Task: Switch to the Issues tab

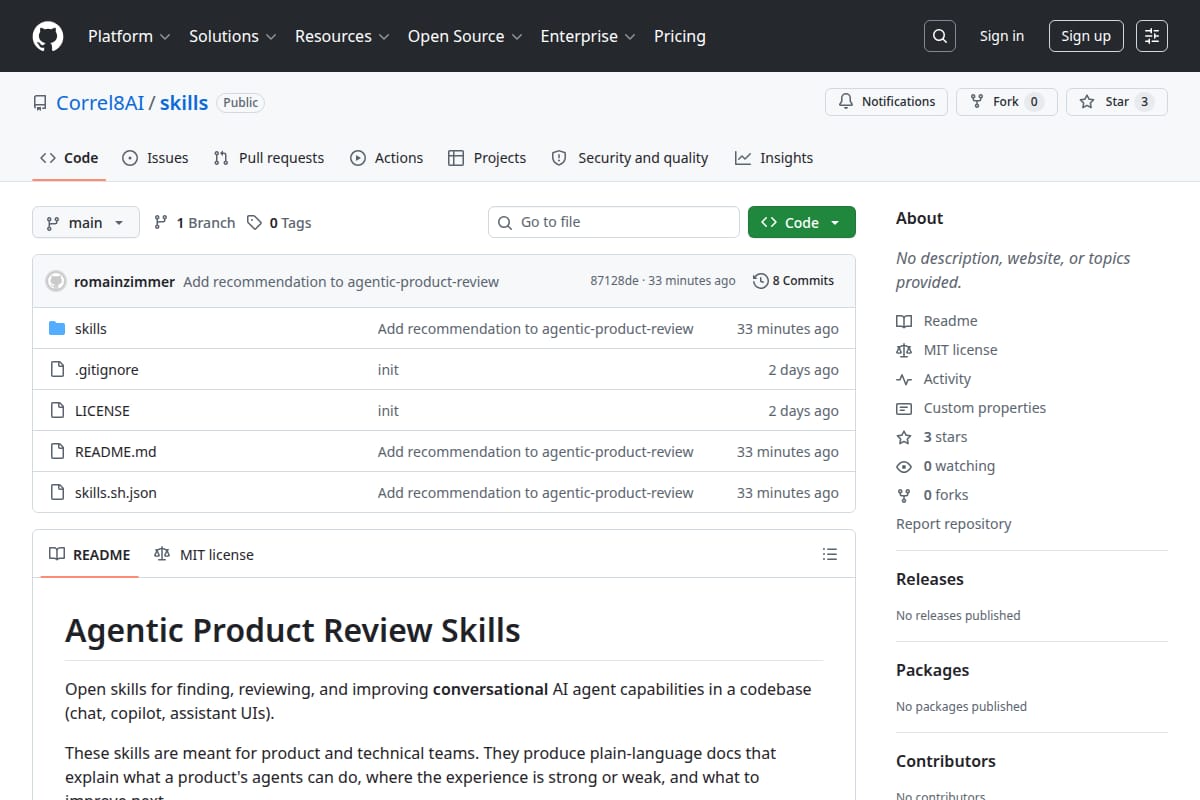Action: [155, 158]
